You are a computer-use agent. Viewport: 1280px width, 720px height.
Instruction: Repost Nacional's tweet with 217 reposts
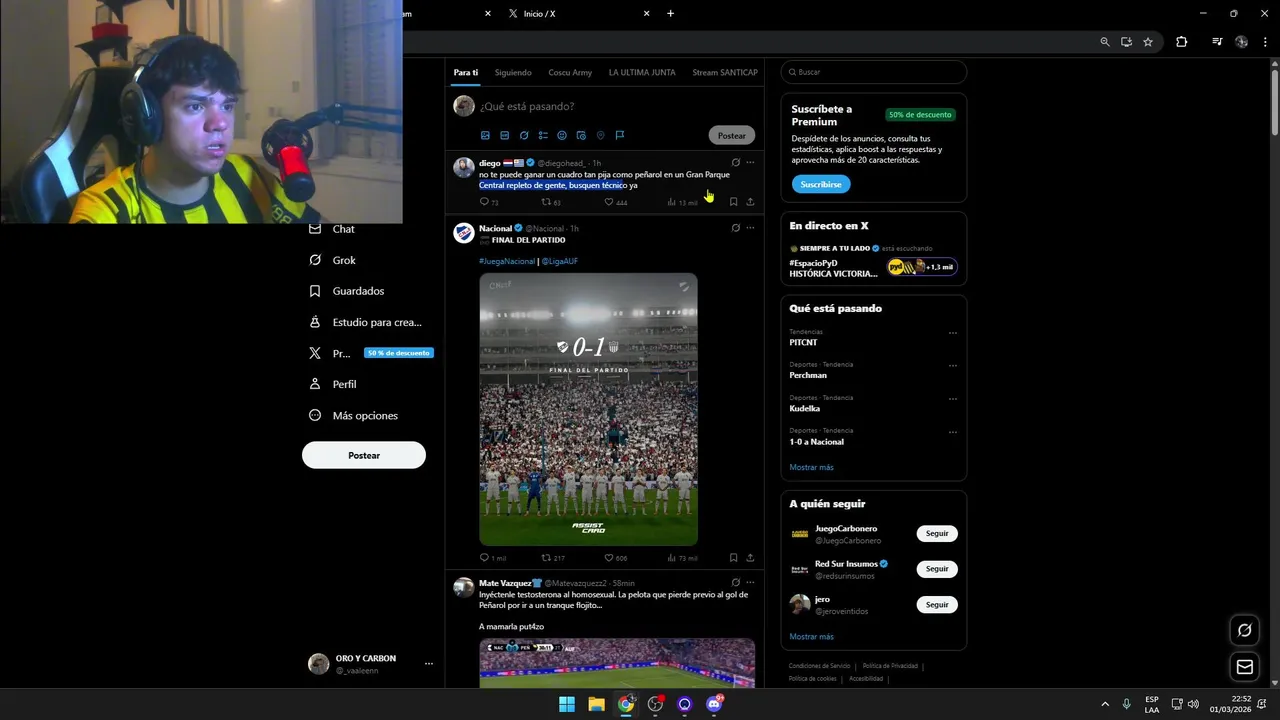(x=546, y=558)
